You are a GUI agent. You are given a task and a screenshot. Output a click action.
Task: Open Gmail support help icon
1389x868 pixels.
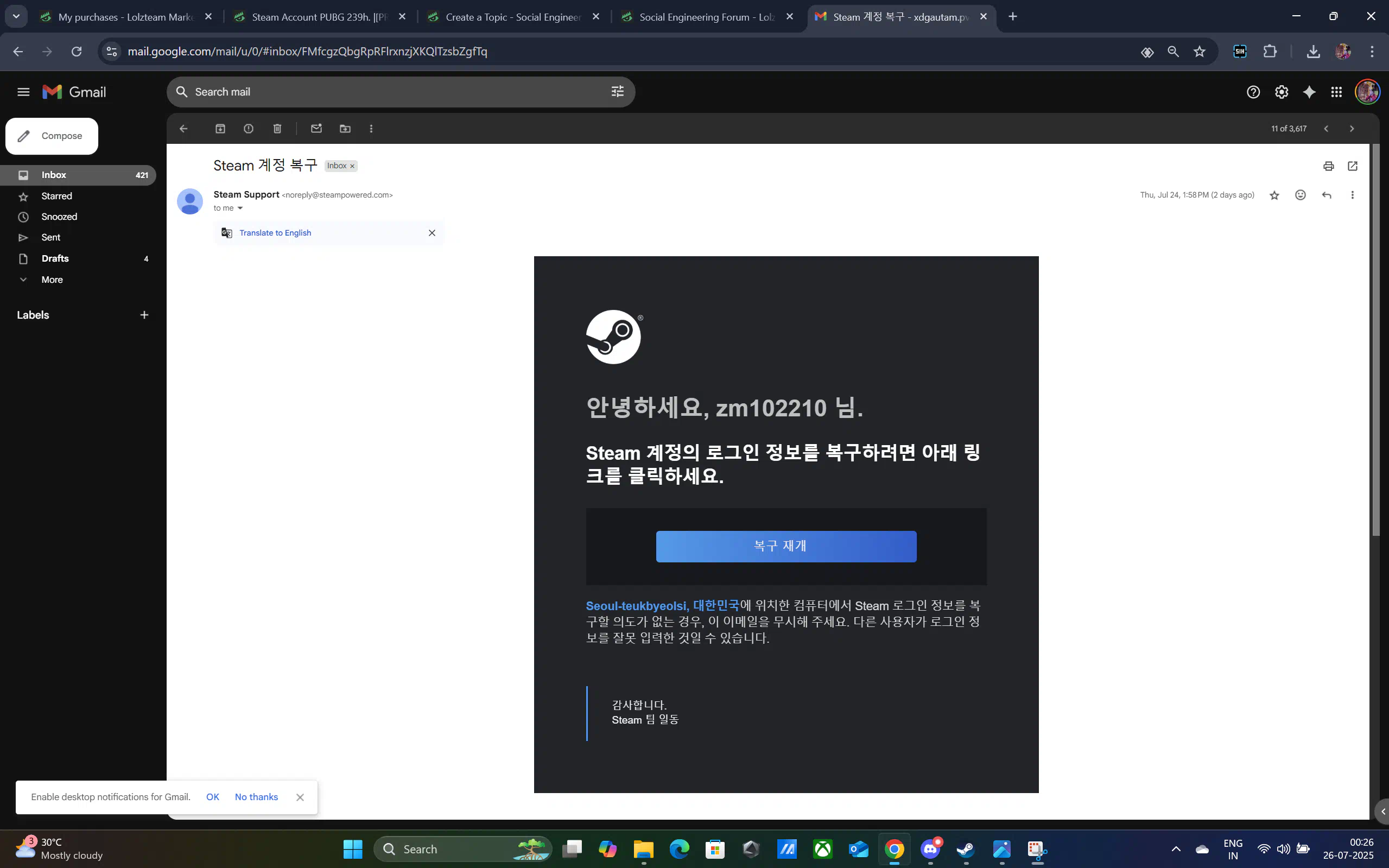tap(1253, 92)
